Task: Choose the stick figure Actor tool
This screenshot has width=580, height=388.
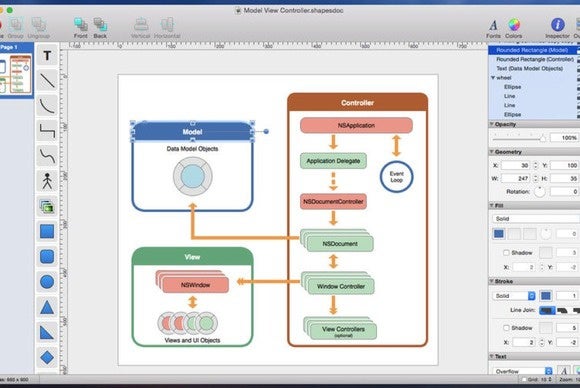Action: pyautogui.click(x=47, y=181)
